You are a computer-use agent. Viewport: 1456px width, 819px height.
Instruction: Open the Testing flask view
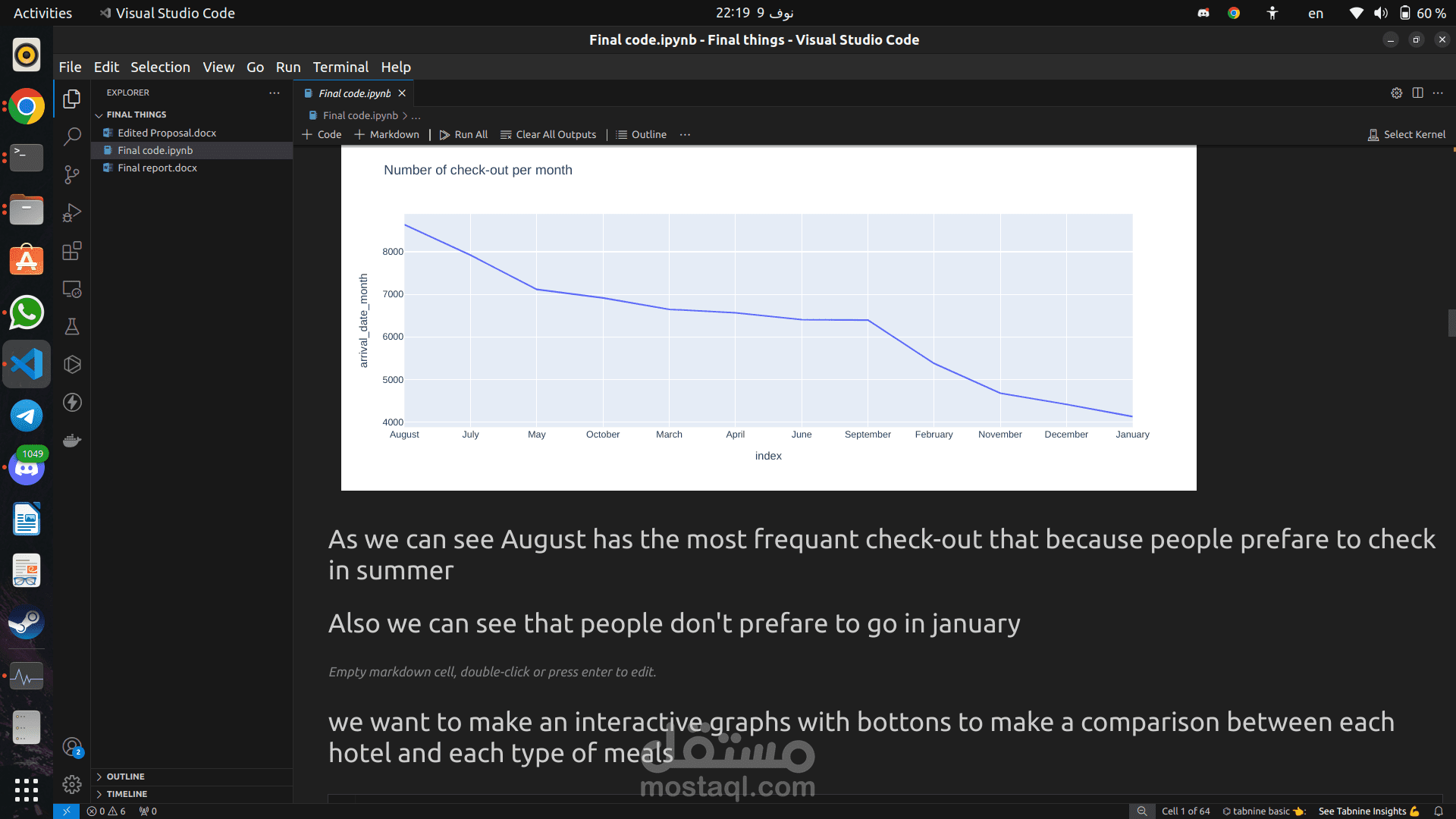(72, 327)
